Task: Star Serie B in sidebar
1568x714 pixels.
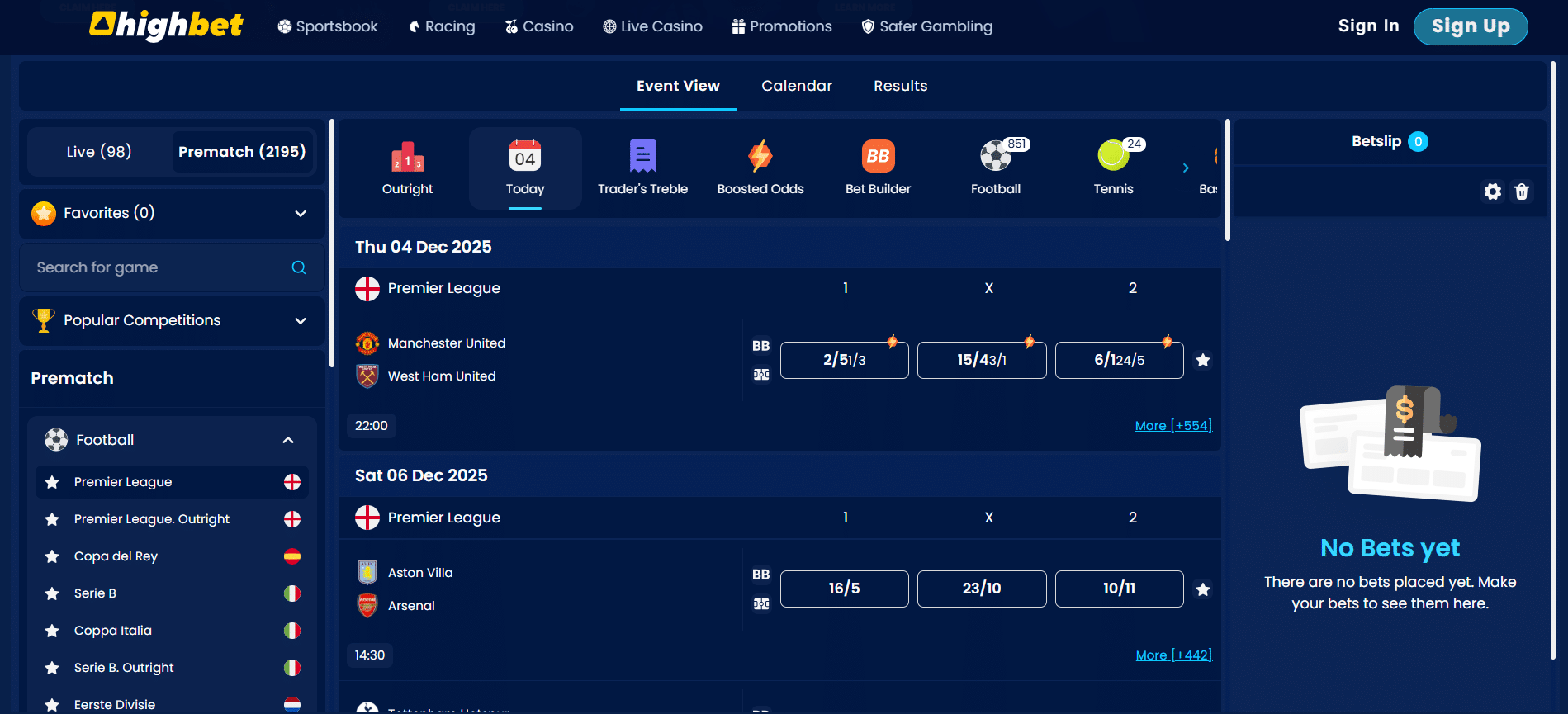Action: pos(52,593)
